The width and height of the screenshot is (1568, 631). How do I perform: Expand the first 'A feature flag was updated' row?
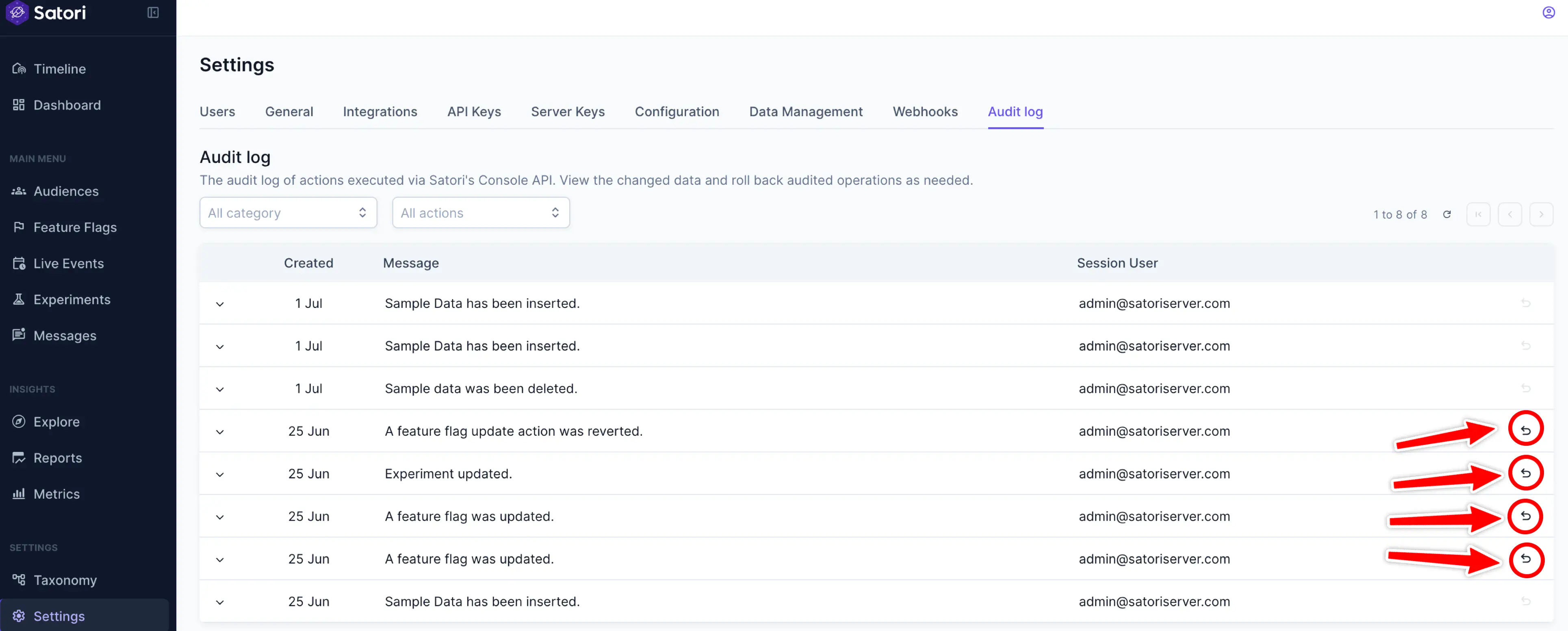220,516
